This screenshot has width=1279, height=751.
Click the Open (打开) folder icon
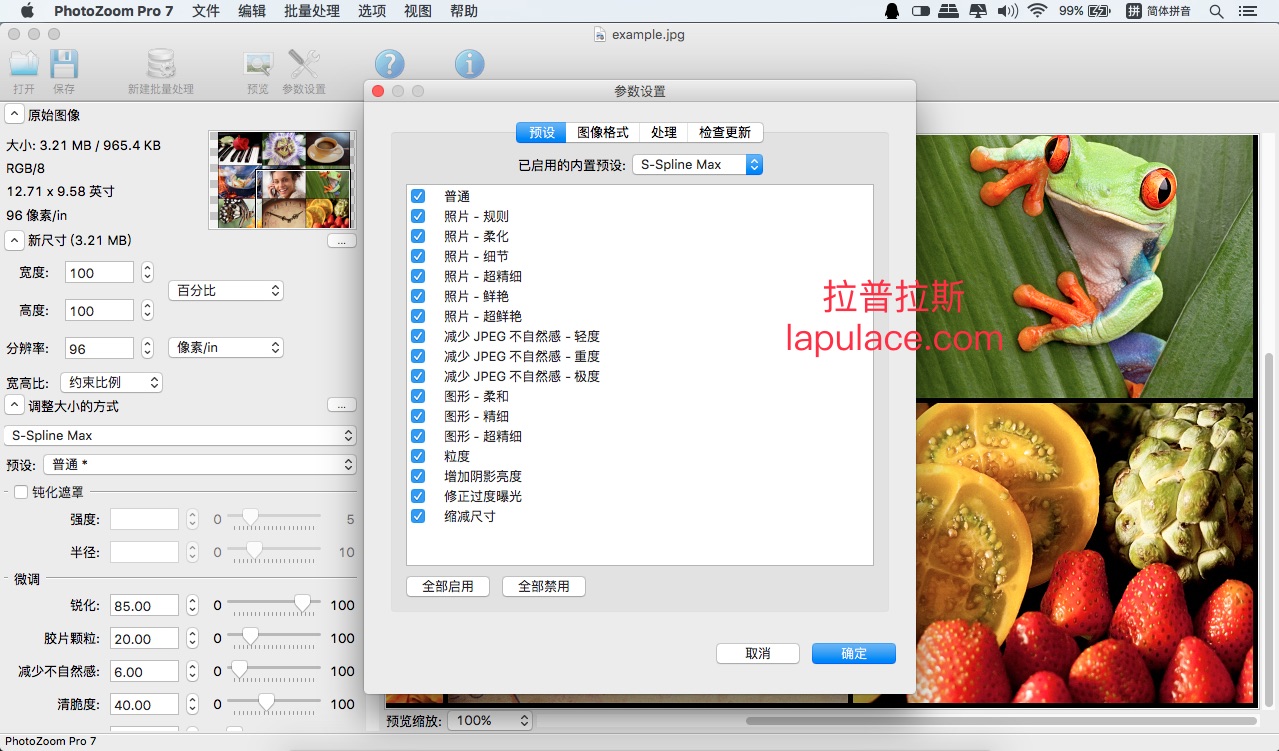(x=24, y=66)
